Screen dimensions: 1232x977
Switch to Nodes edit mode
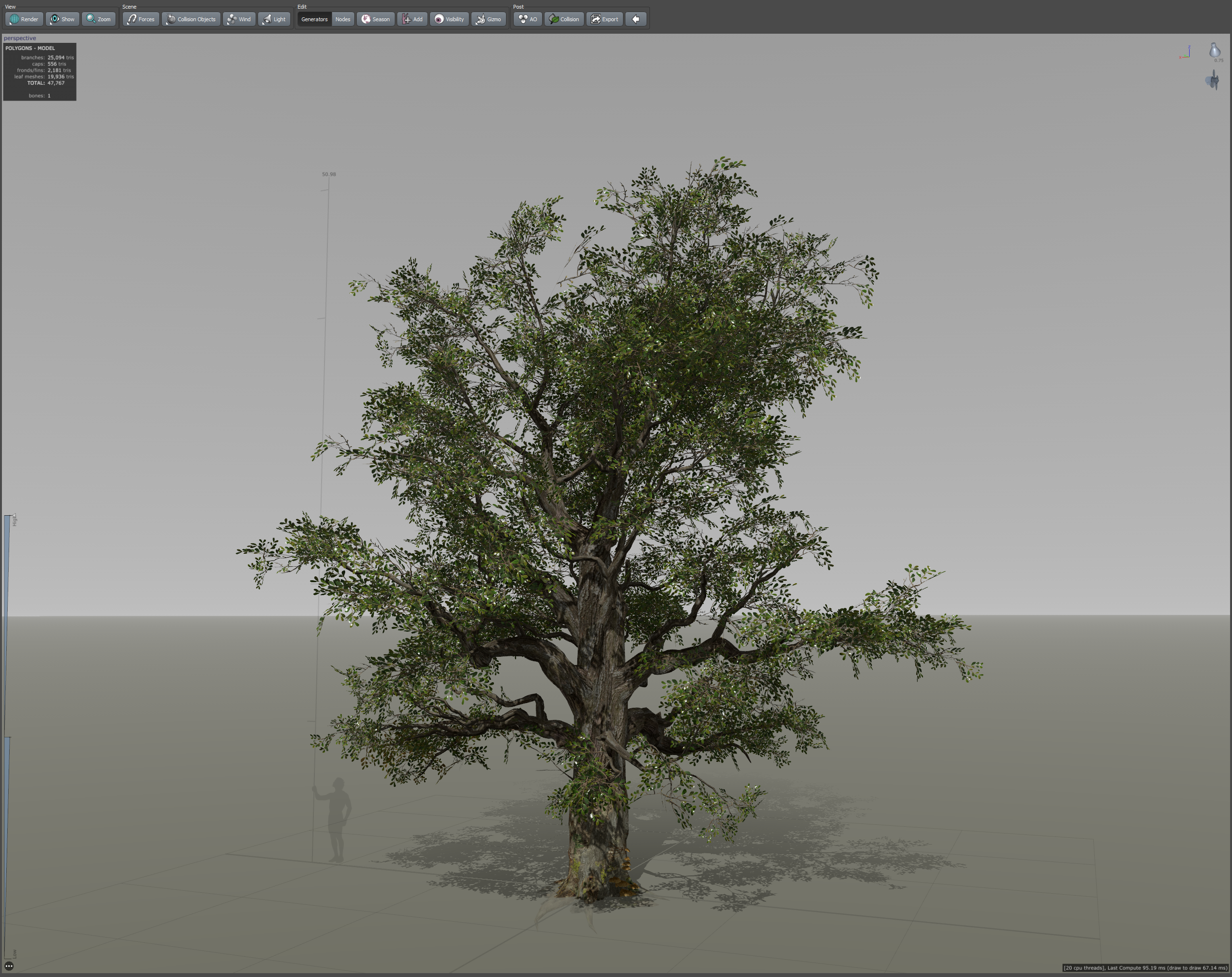click(343, 19)
